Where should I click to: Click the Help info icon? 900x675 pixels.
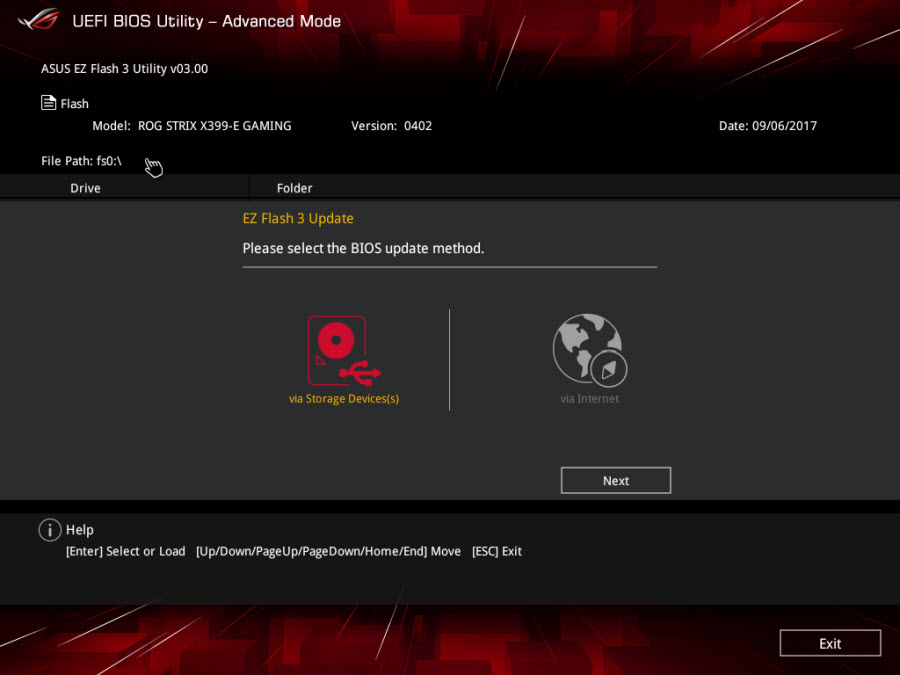pos(50,530)
